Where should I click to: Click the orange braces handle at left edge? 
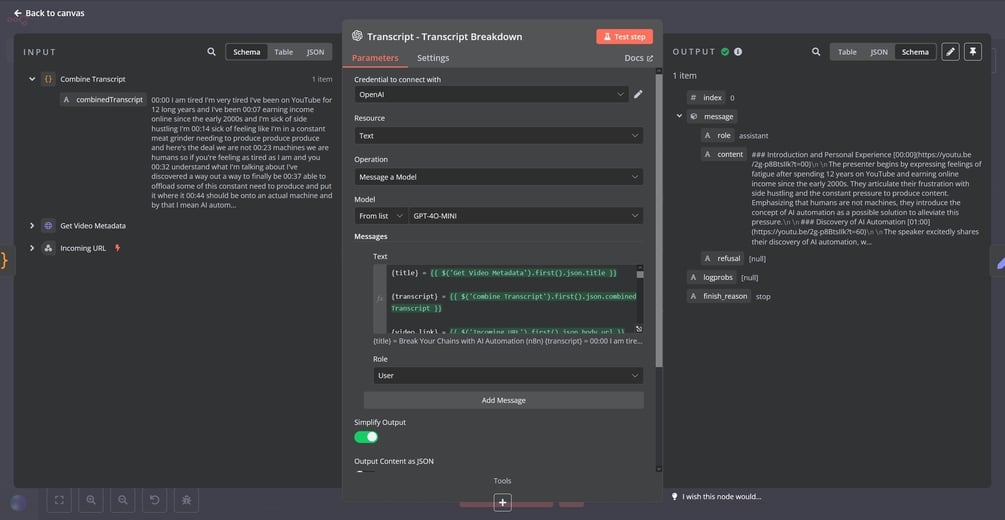[4, 260]
